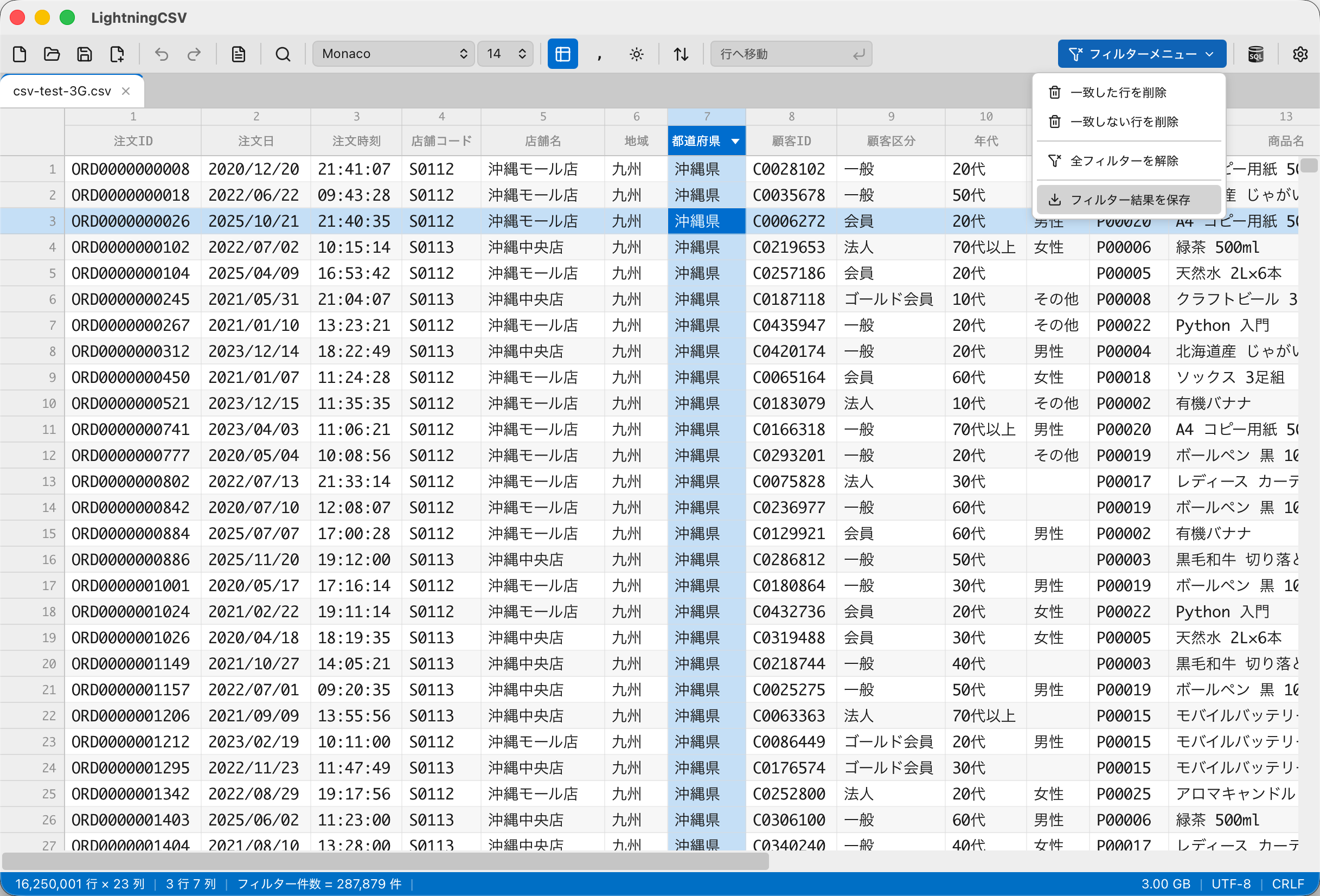
Task: Select the 店舗コード column header
Action: pos(441,141)
